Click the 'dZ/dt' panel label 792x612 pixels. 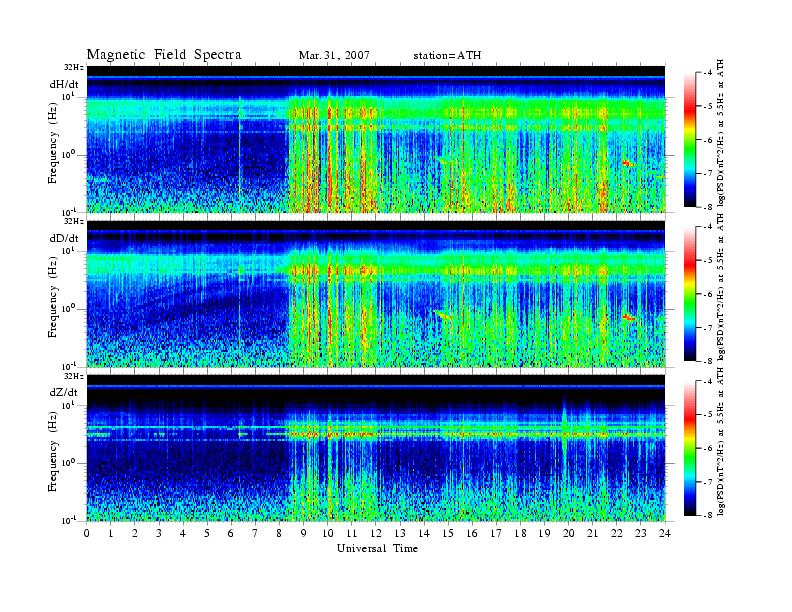coord(64,392)
